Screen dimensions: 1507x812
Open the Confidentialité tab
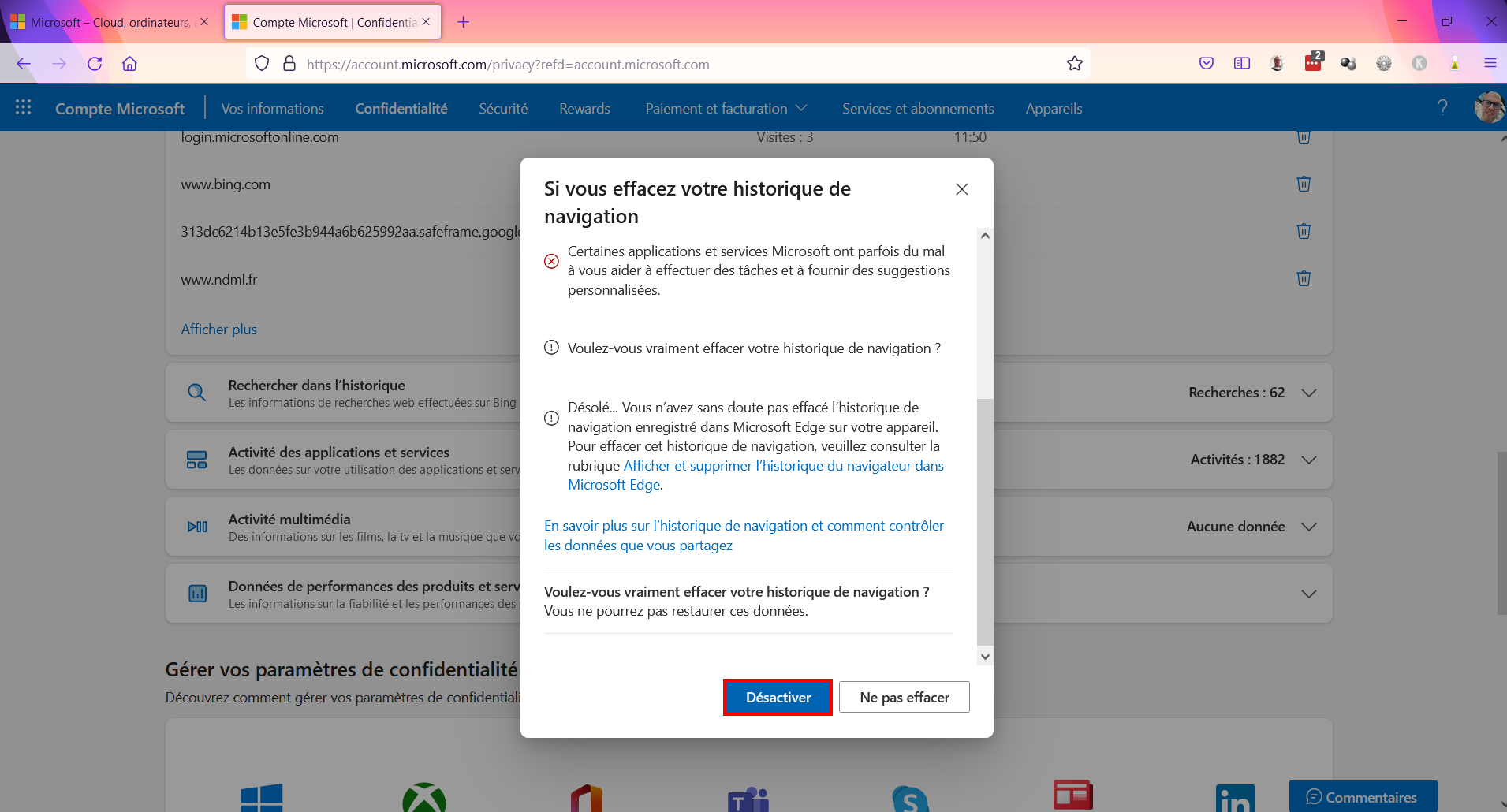pos(401,109)
